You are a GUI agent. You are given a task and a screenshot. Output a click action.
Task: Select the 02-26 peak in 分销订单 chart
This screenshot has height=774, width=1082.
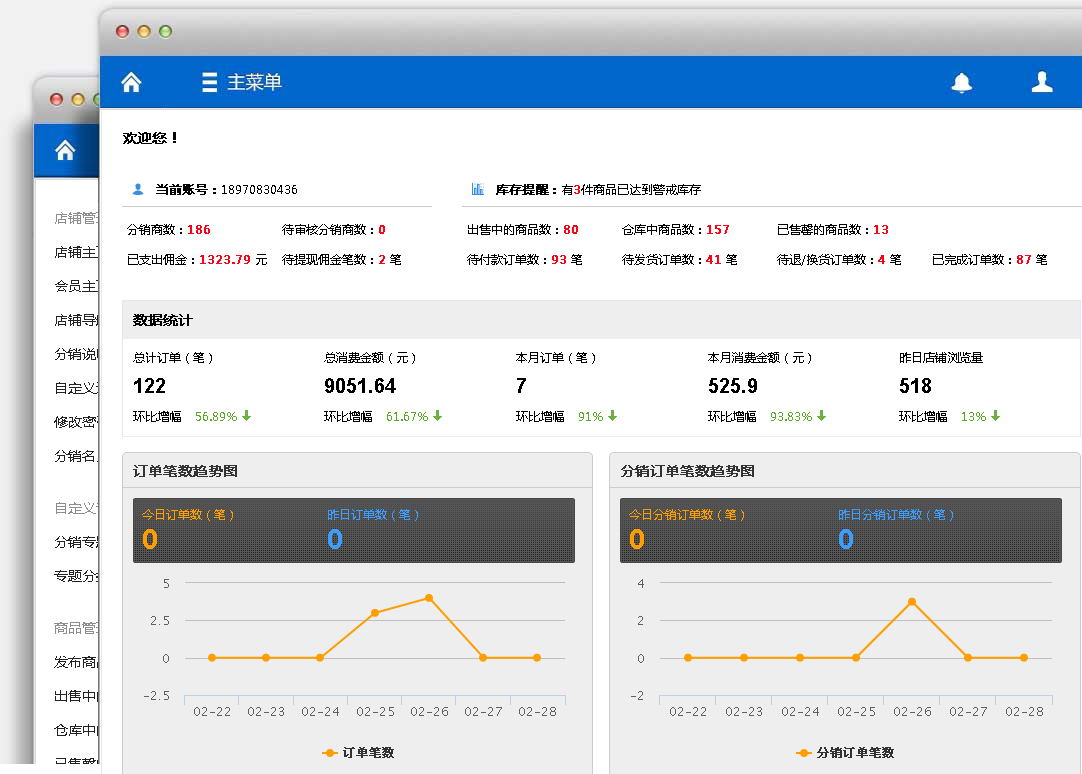click(x=912, y=602)
